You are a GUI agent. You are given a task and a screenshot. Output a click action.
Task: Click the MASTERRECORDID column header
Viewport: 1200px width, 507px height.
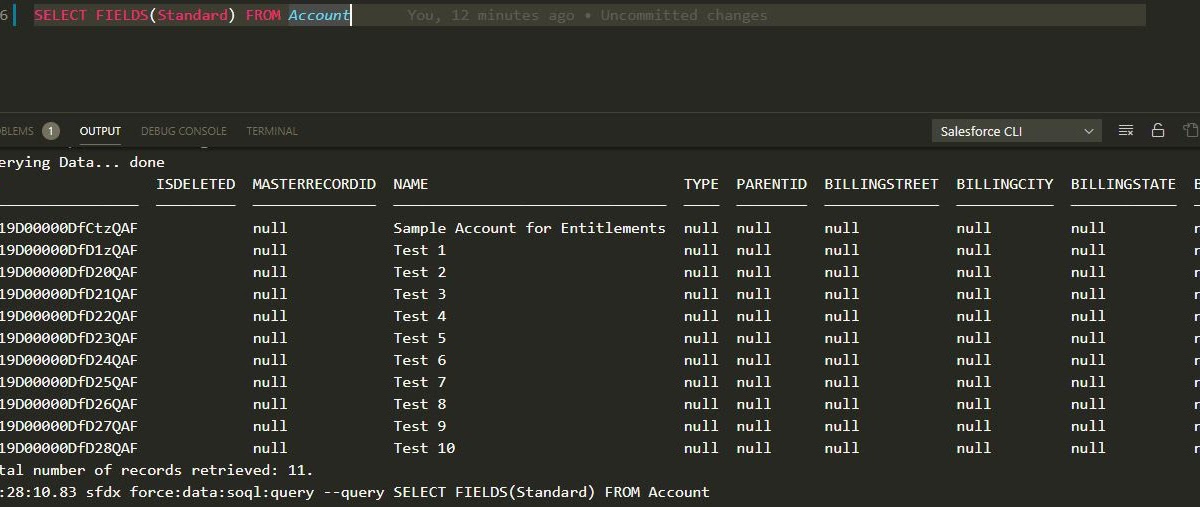[314, 184]
